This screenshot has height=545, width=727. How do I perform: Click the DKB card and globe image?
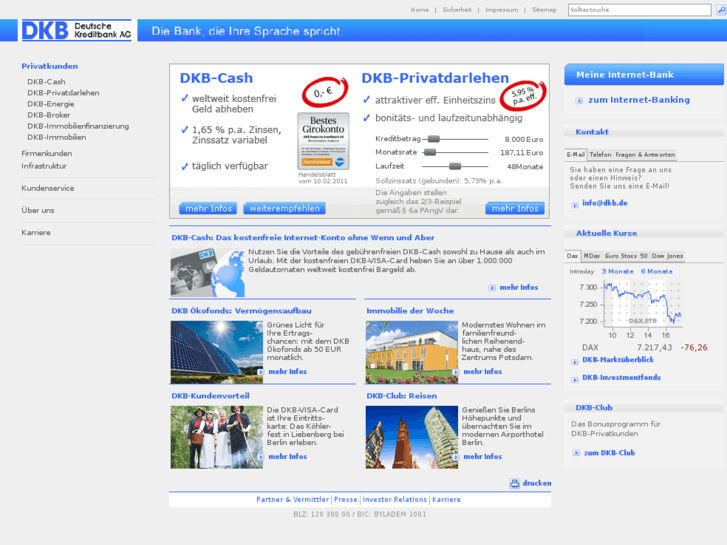tap(208, 273)
